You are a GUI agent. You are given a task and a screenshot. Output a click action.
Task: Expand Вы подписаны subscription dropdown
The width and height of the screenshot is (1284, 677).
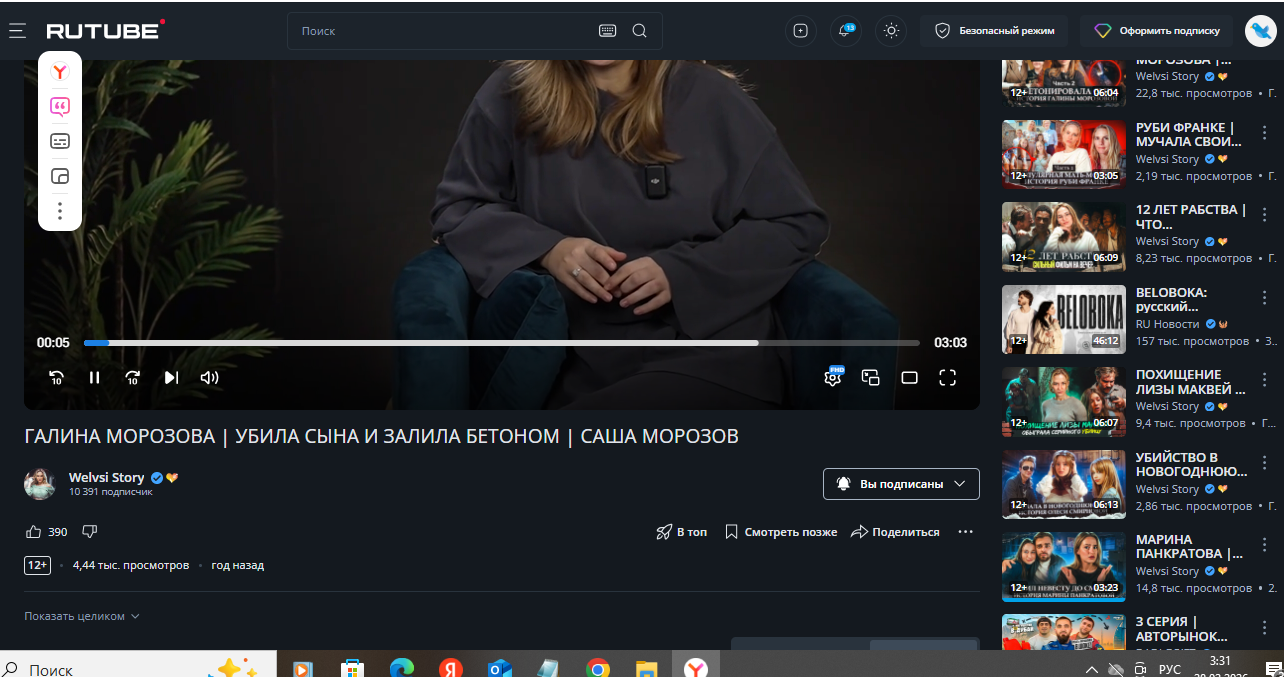901,484
